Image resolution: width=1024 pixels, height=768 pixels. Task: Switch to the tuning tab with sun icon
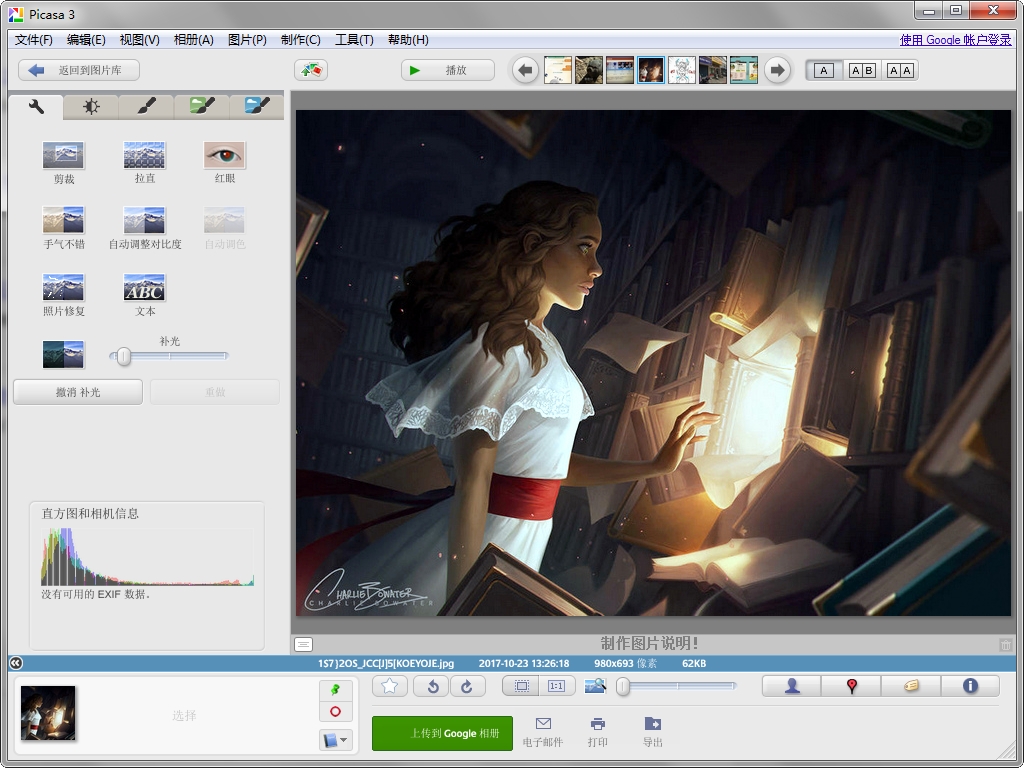pyautogui.click(x=91, y=106)
